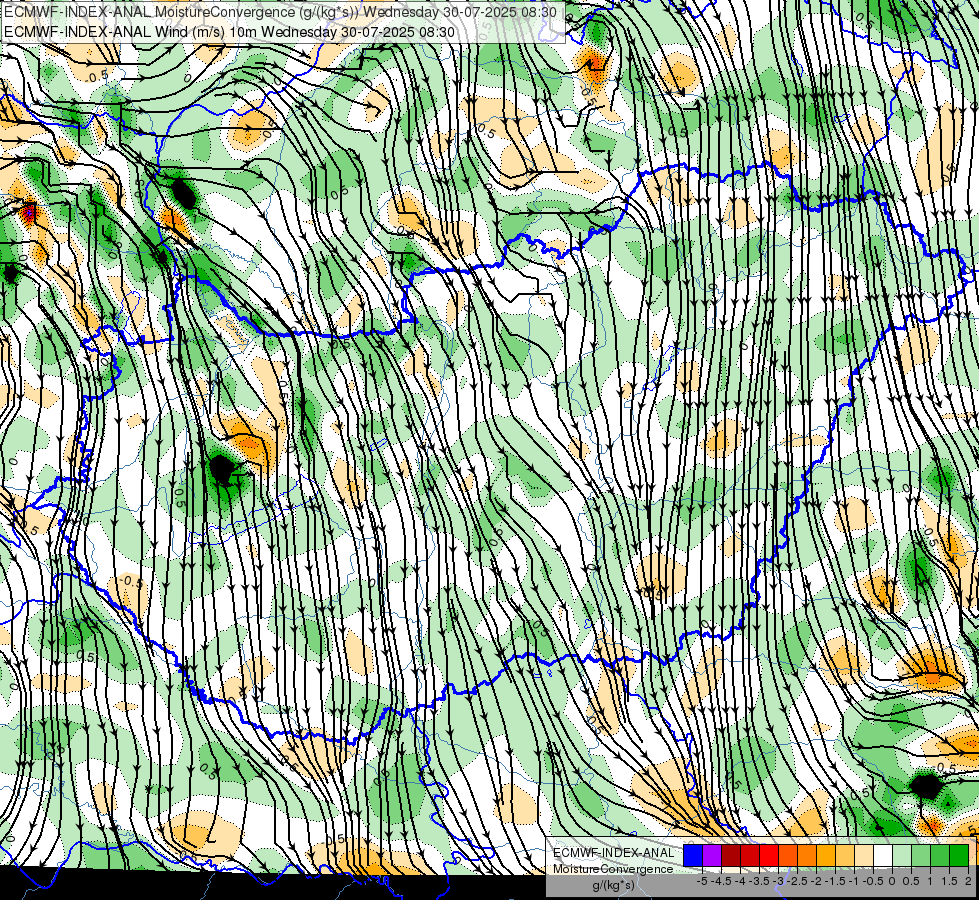Click medium green swatch between 1 and 1.5
Viewport: 979px width, 900px height.
point(940,856)
